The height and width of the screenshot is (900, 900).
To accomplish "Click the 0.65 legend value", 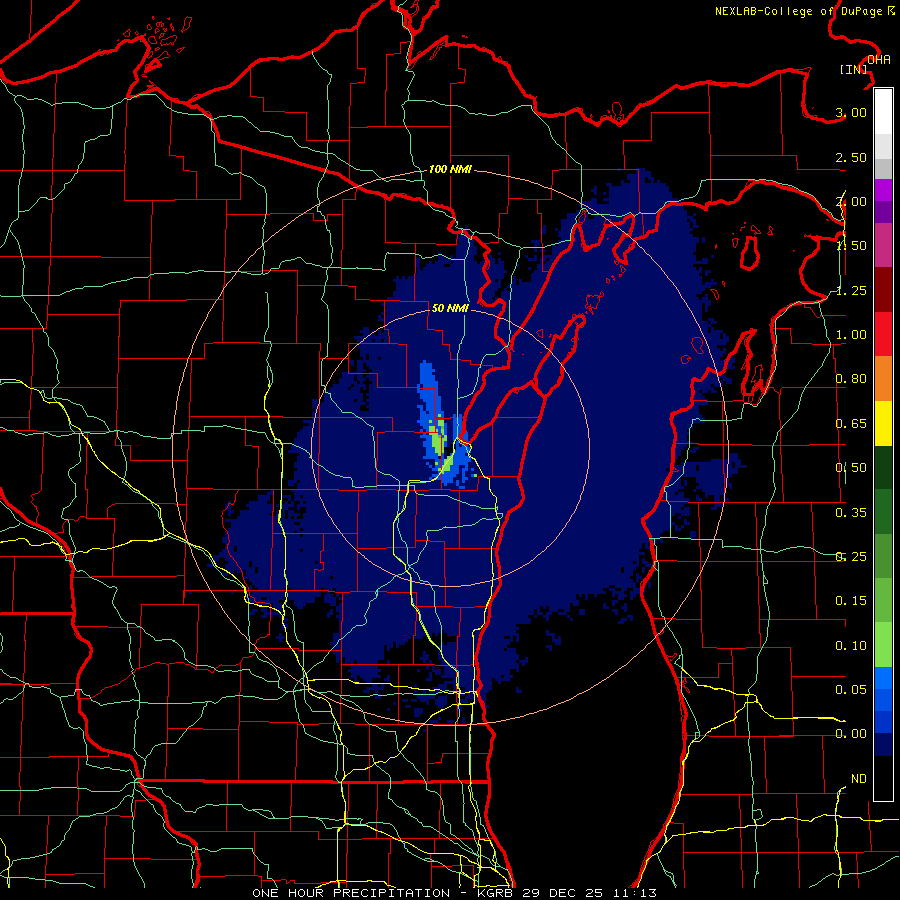I will (851, 424).
